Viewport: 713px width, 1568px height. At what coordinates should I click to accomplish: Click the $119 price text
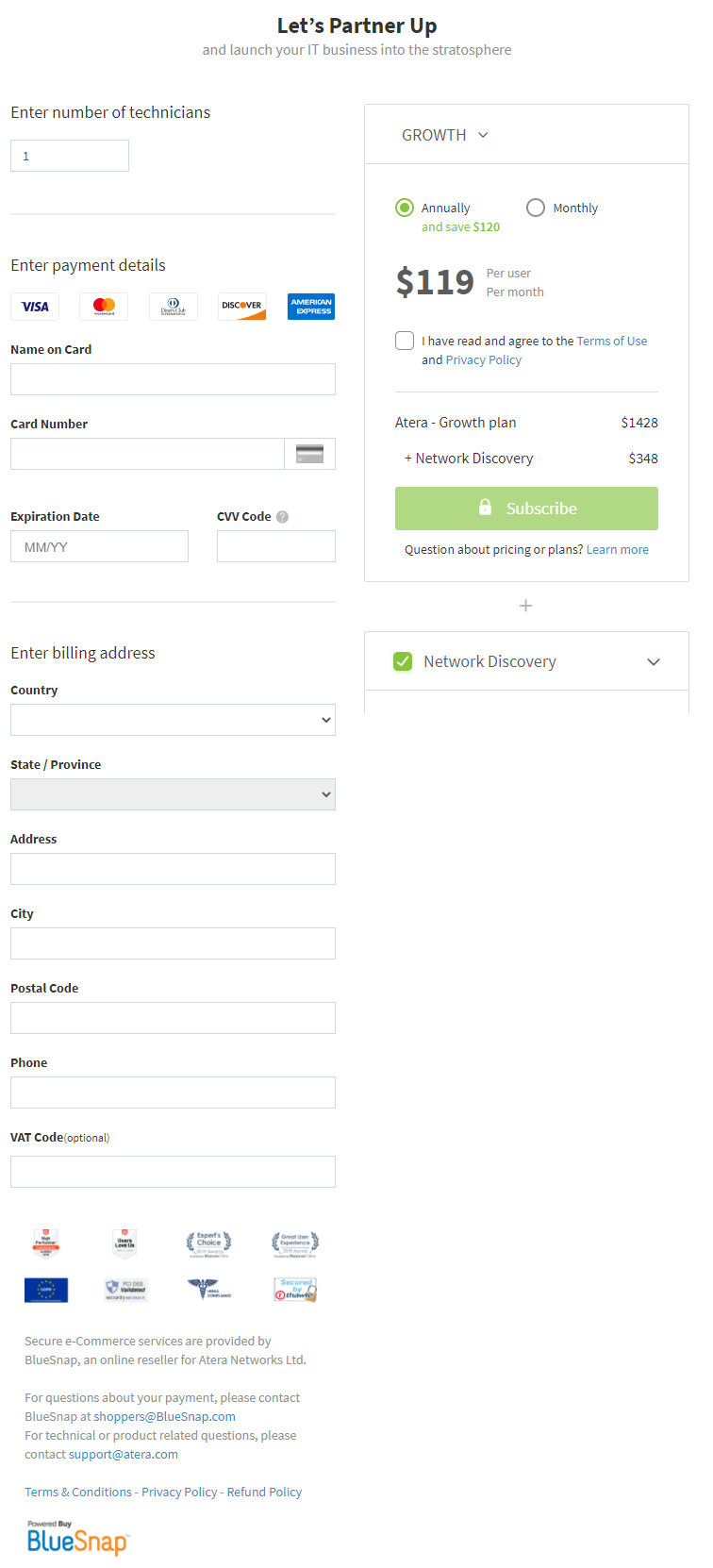tap(435, 281)
